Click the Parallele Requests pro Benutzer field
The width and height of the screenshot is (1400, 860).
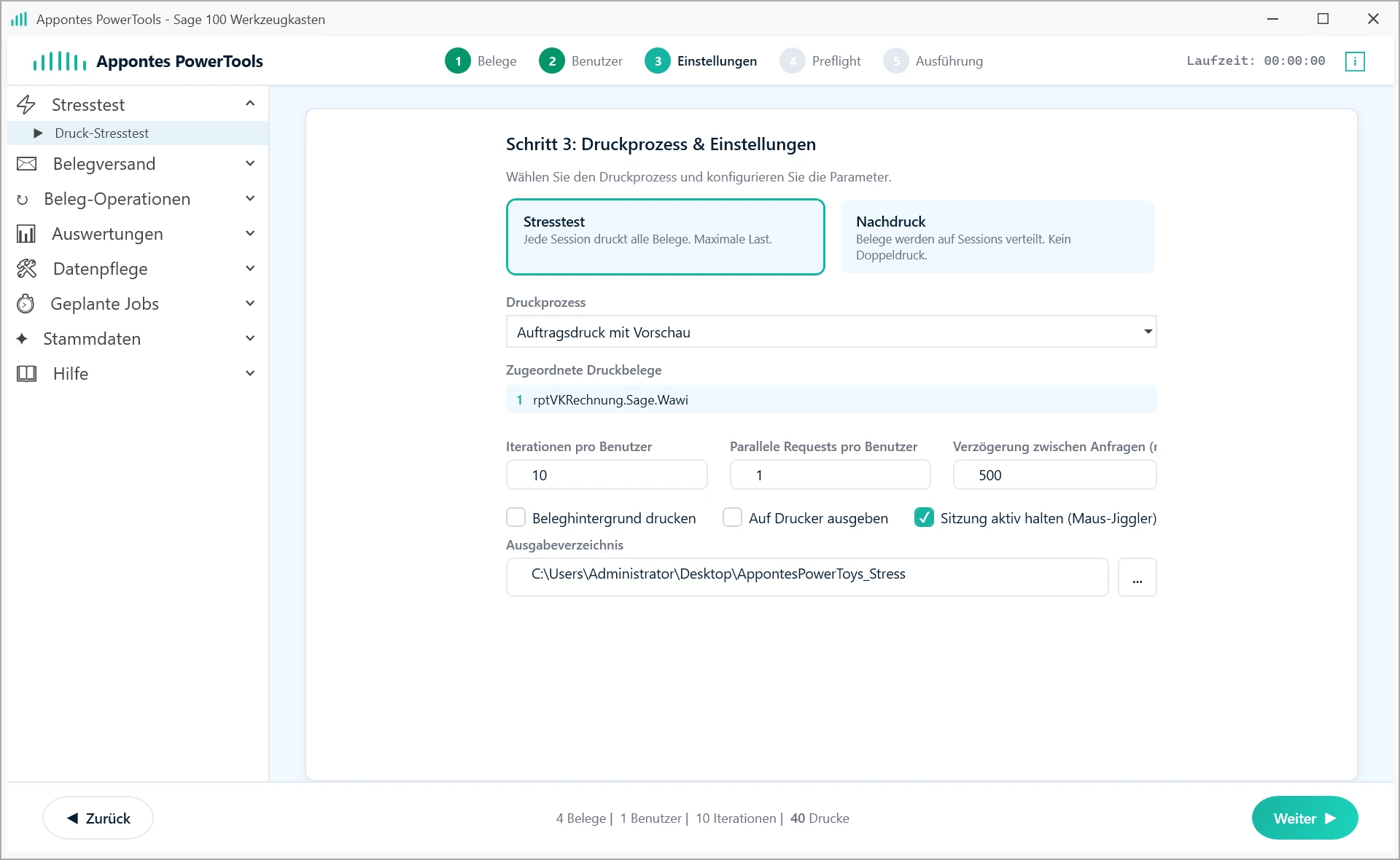pyautogui.click(x=830, y=474)
